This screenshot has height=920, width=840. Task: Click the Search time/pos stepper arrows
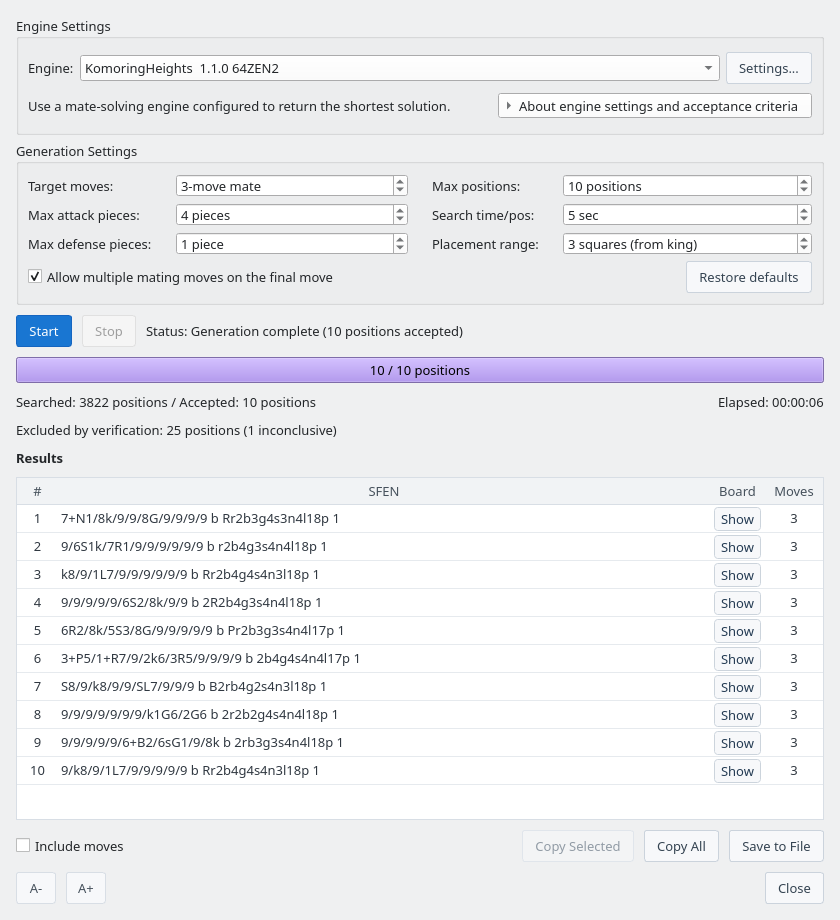click(804, 215)
